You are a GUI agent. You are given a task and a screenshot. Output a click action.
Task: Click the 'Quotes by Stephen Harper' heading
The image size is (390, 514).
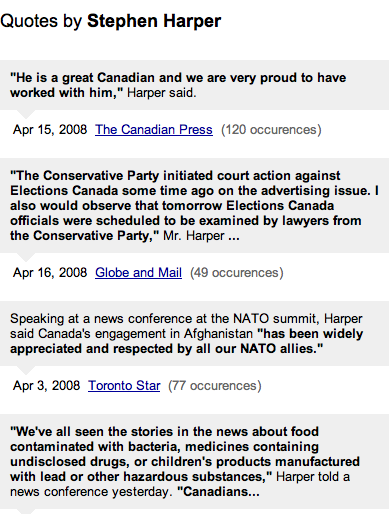click(x=110, y=21)
